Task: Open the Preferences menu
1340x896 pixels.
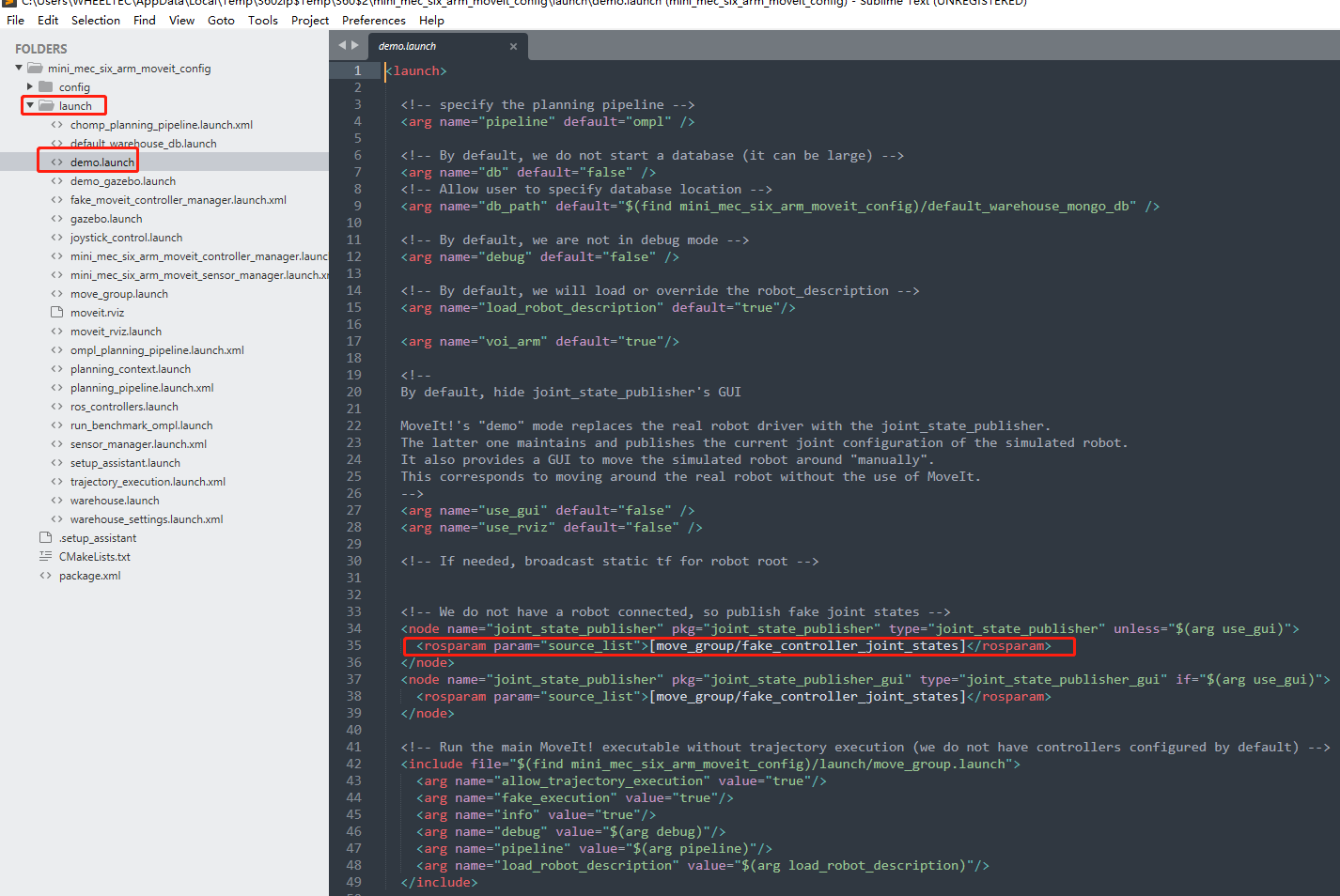Action: coord(374,20)
